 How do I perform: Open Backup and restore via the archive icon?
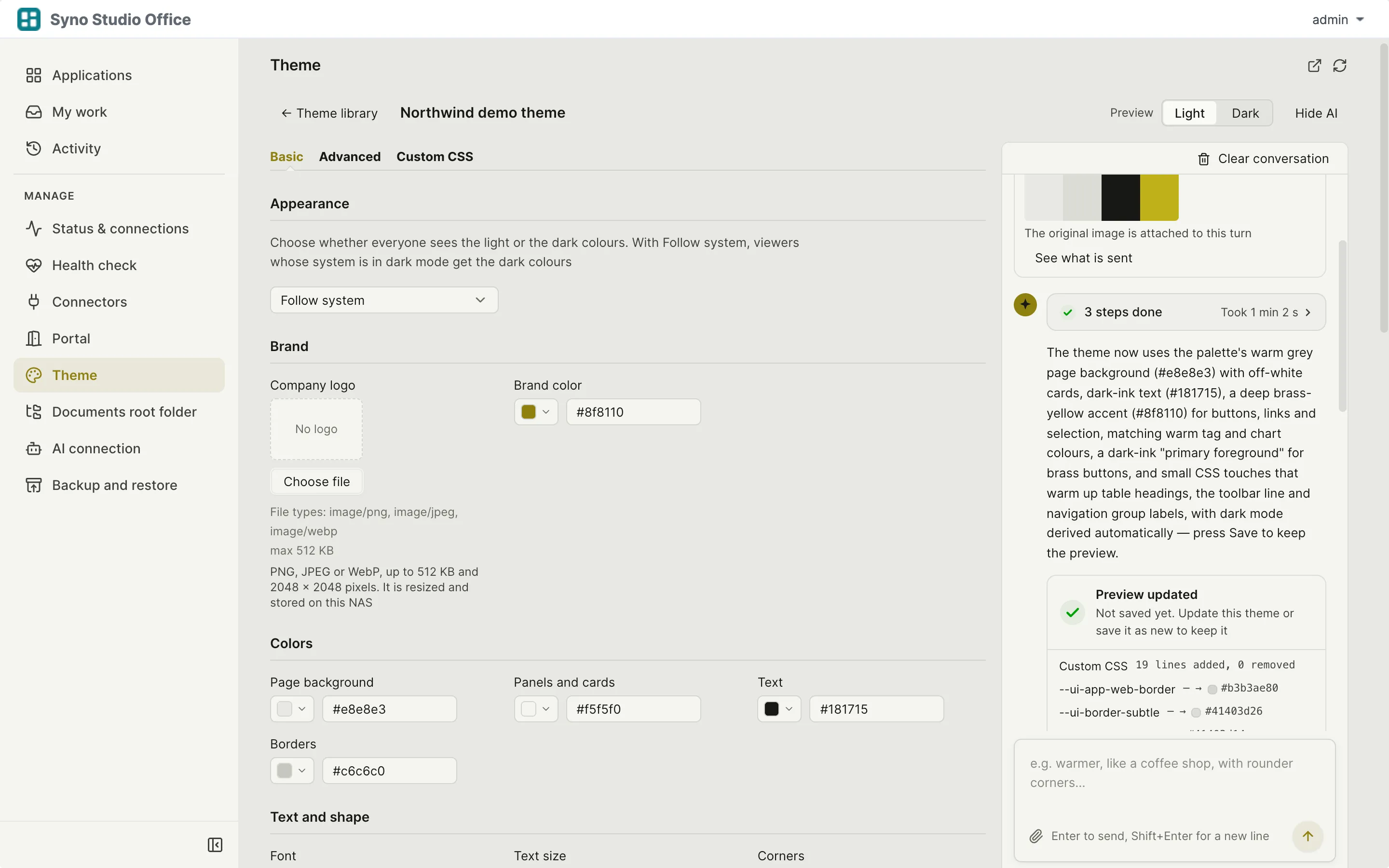[x=34, y=485]
